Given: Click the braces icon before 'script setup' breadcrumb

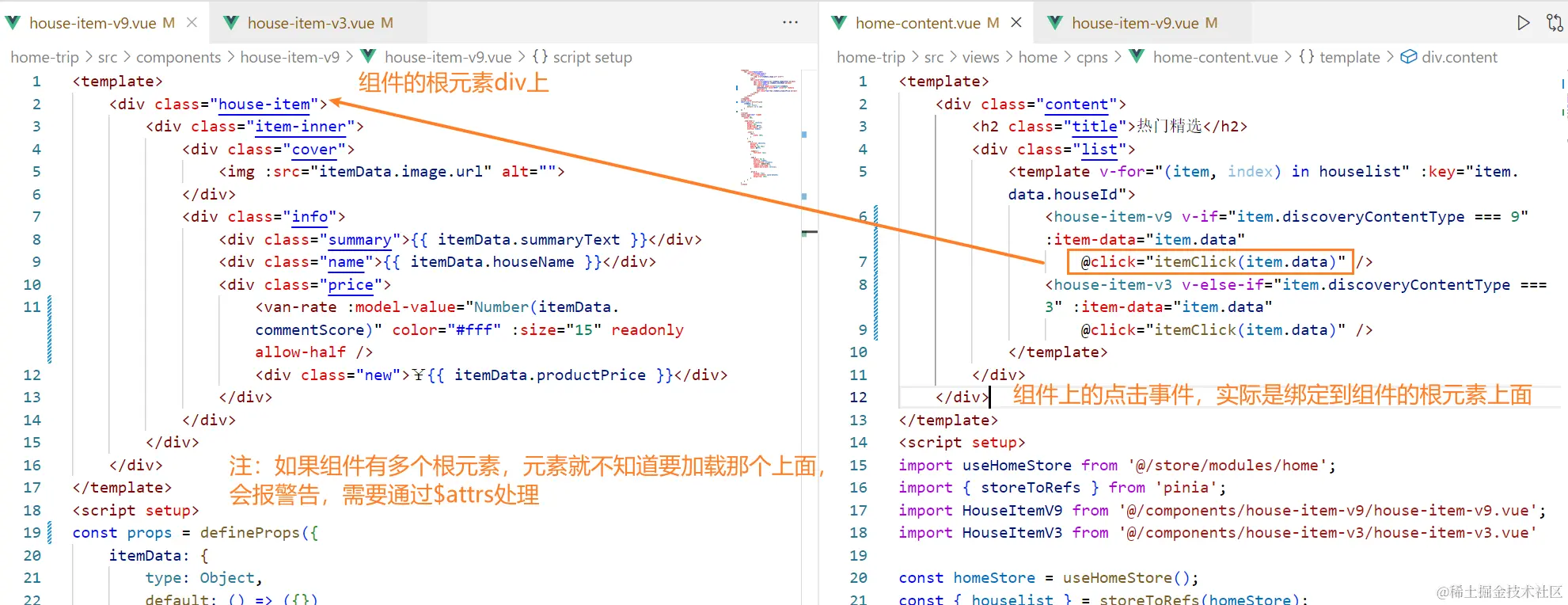Looking at the screenshot, I should (540, 56).
